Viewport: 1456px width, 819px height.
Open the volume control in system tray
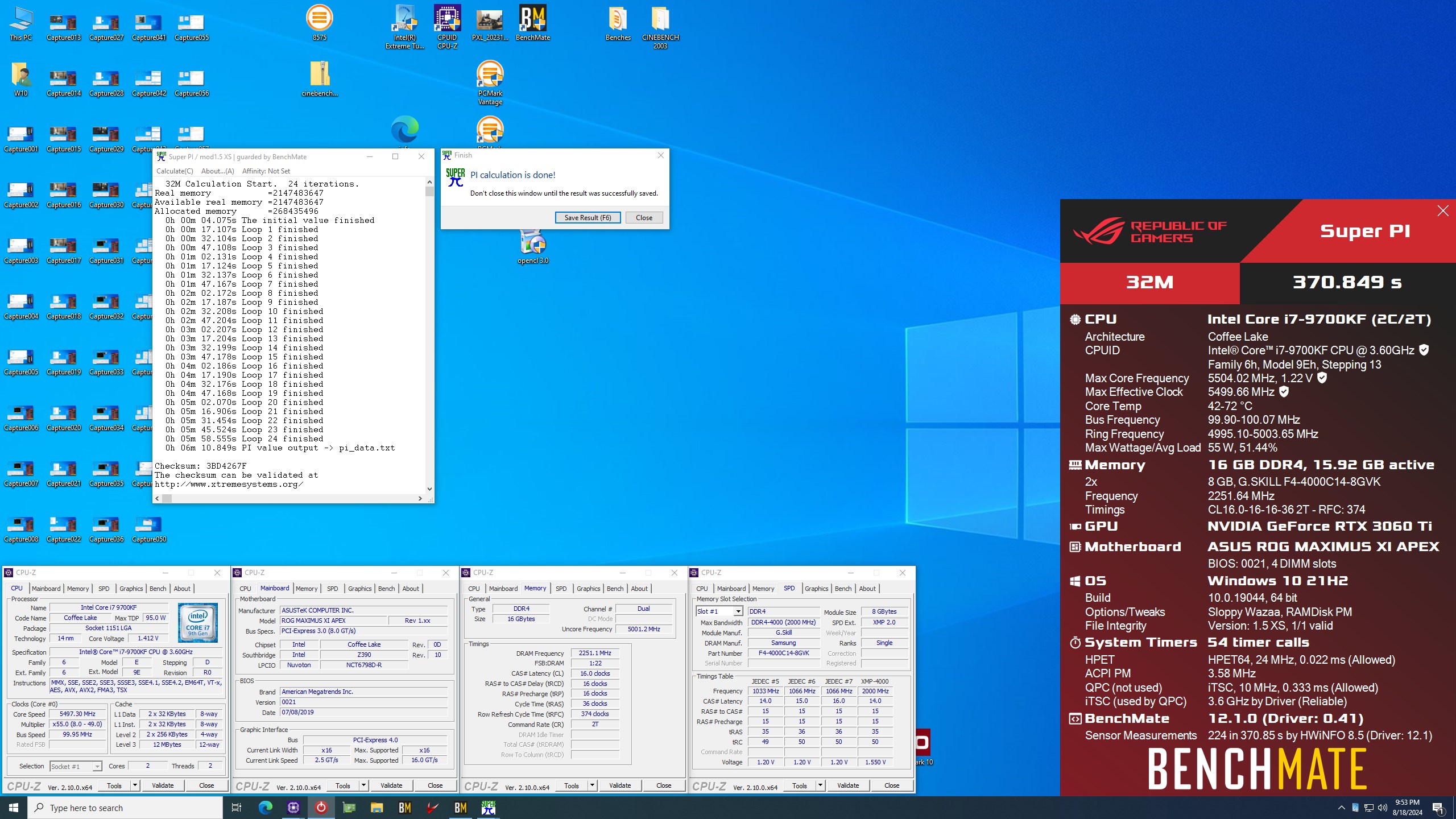[x=1383, y=808]
